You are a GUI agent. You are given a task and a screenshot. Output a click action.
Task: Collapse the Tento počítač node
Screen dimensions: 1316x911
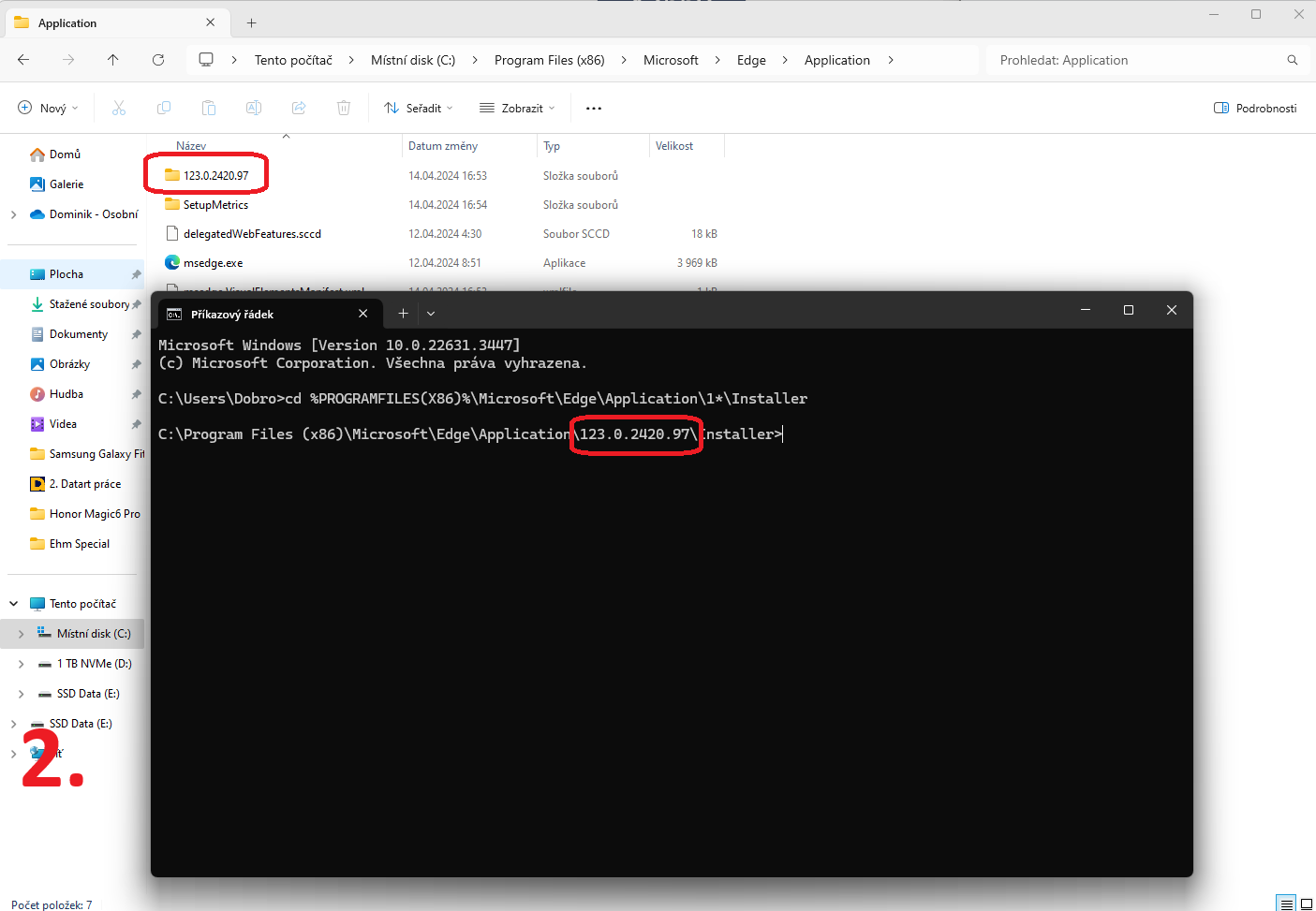[13, 604]
